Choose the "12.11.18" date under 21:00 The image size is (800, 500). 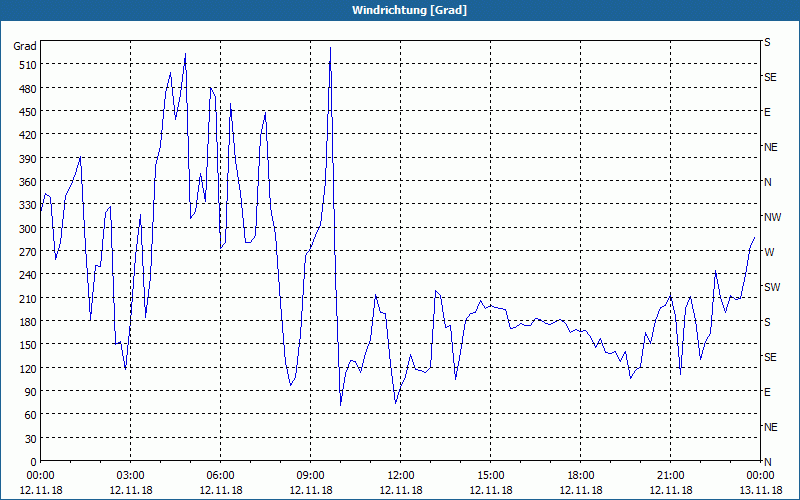click(670, 490)
